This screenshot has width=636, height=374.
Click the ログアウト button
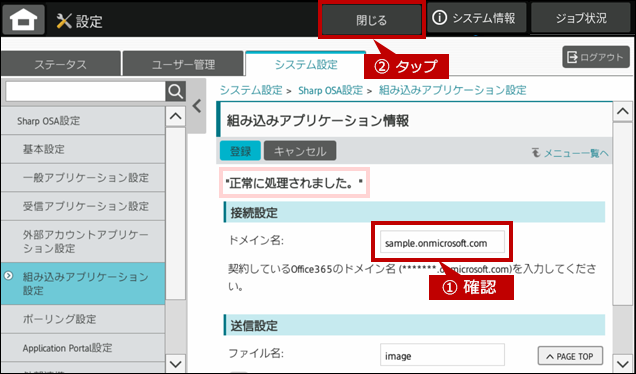point(596,57)
